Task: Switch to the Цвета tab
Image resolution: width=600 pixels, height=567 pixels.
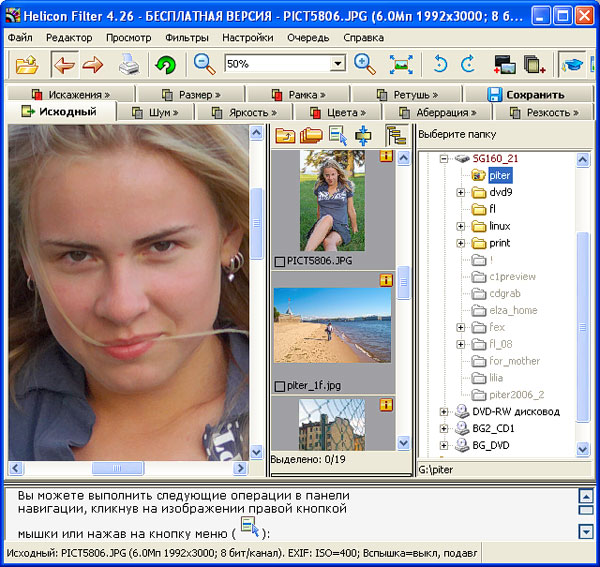Action: [338, 112]
